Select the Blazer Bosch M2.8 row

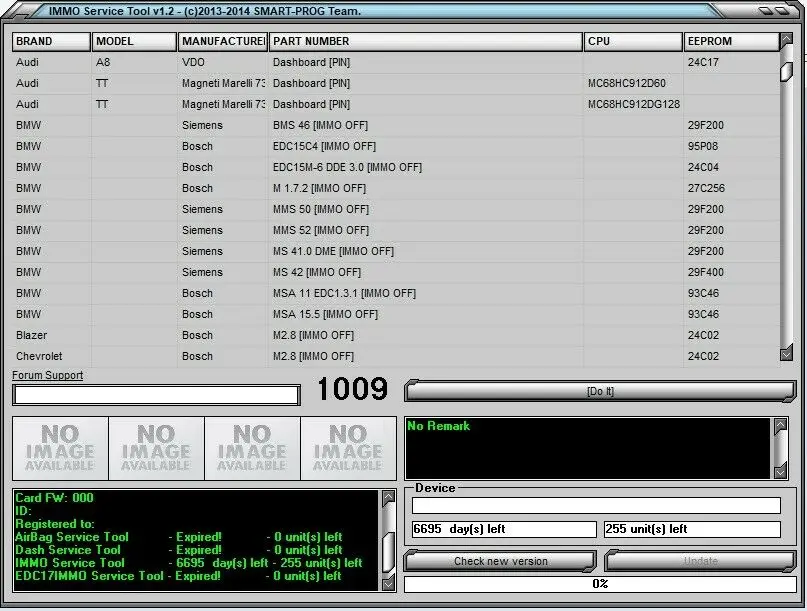pos(300,336)
